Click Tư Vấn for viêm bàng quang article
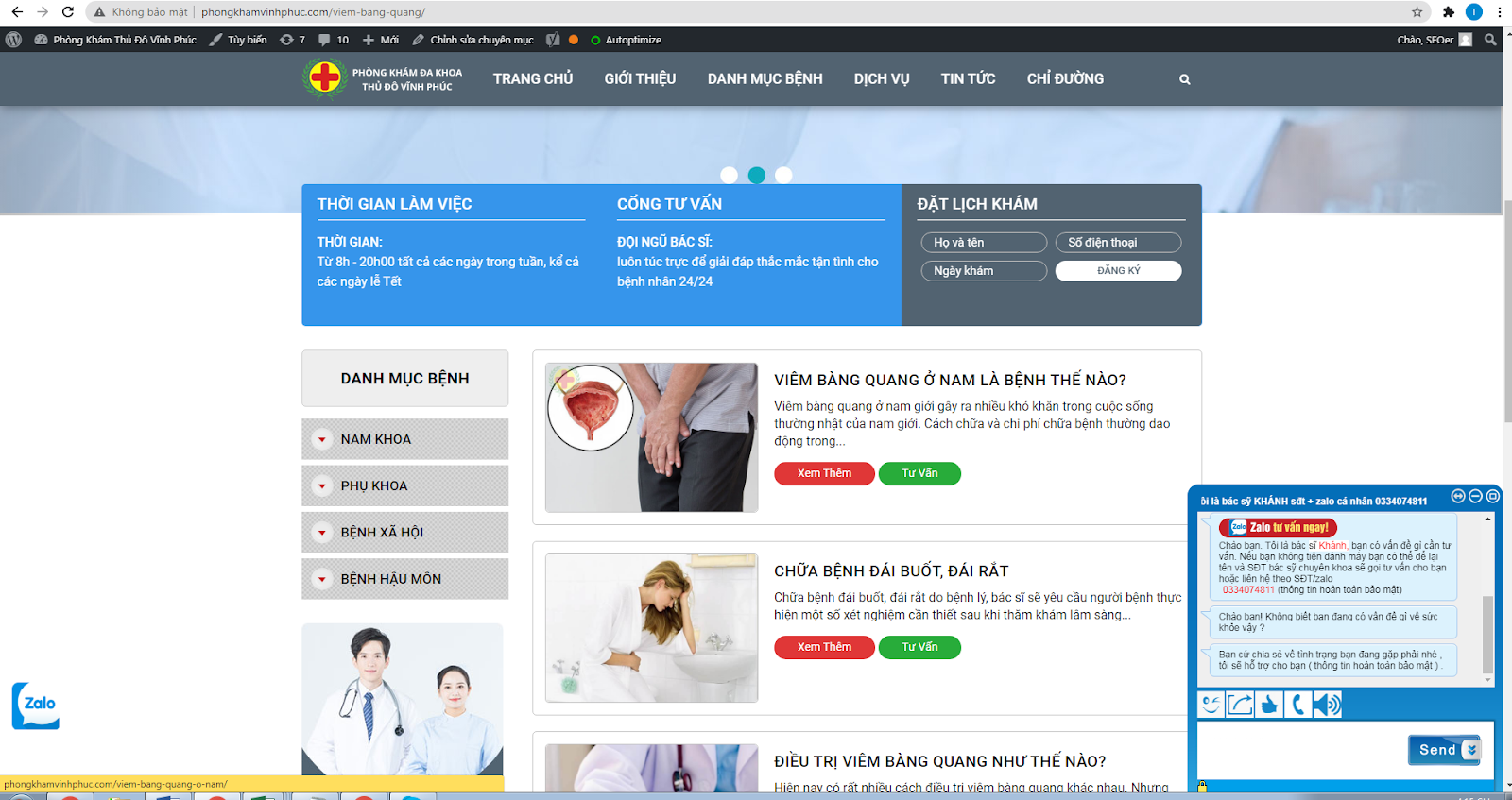 [x=919, y=473]
